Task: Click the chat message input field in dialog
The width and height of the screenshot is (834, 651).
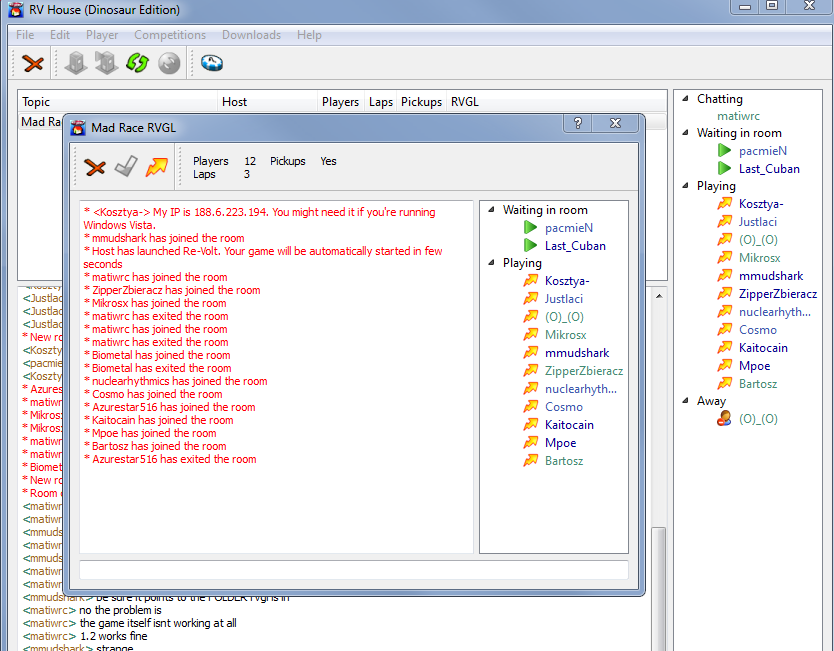Action: click(x=354, y=570)
